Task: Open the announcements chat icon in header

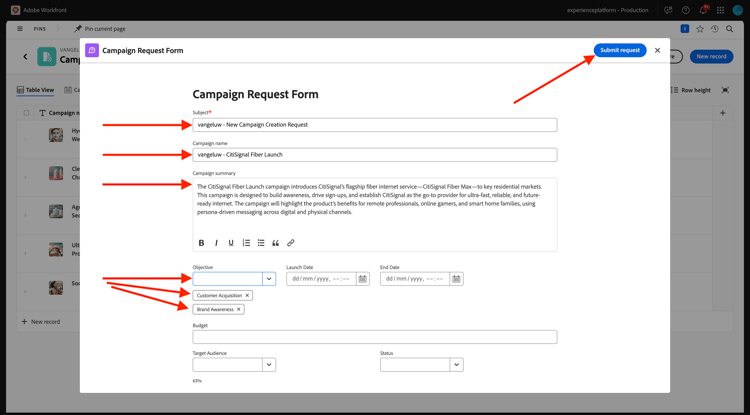Action: tap(668, 10)
